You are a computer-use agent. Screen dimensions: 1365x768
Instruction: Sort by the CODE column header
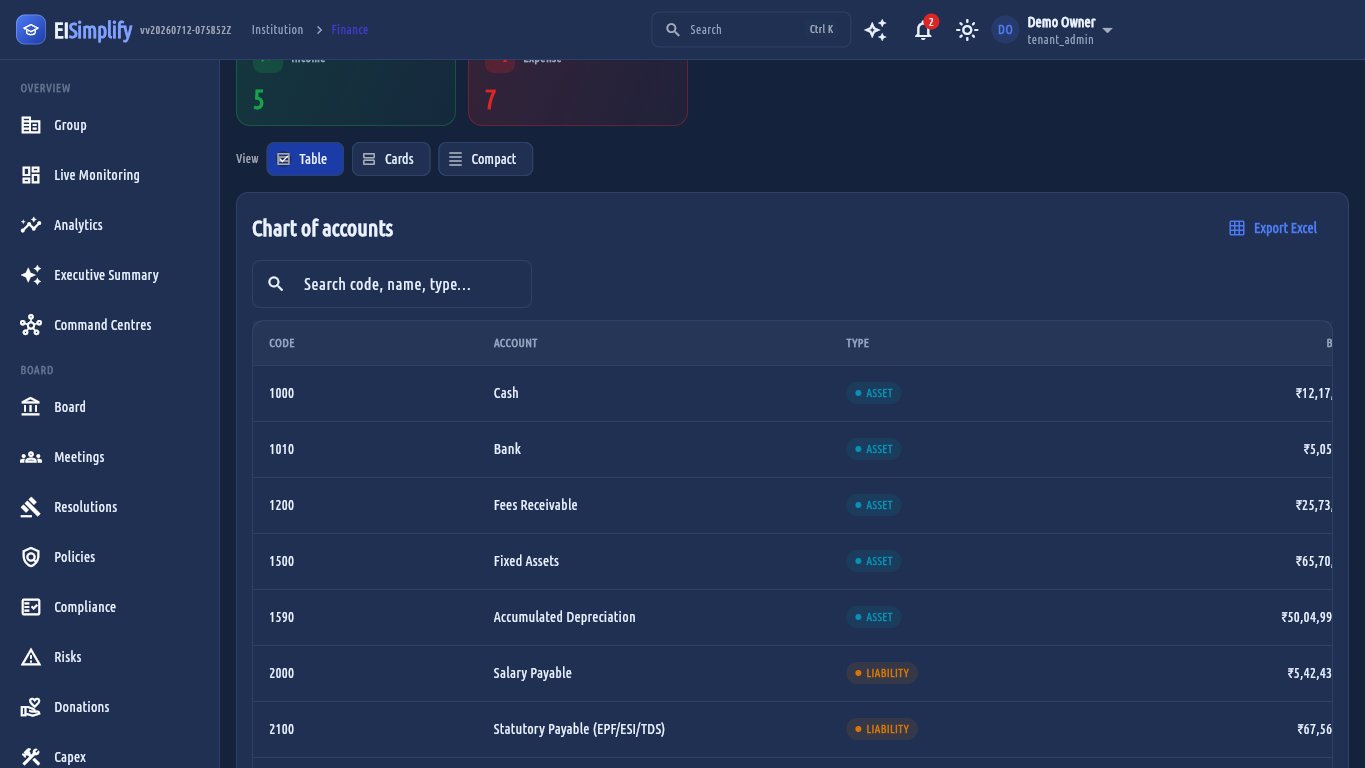tap(282, 343)
